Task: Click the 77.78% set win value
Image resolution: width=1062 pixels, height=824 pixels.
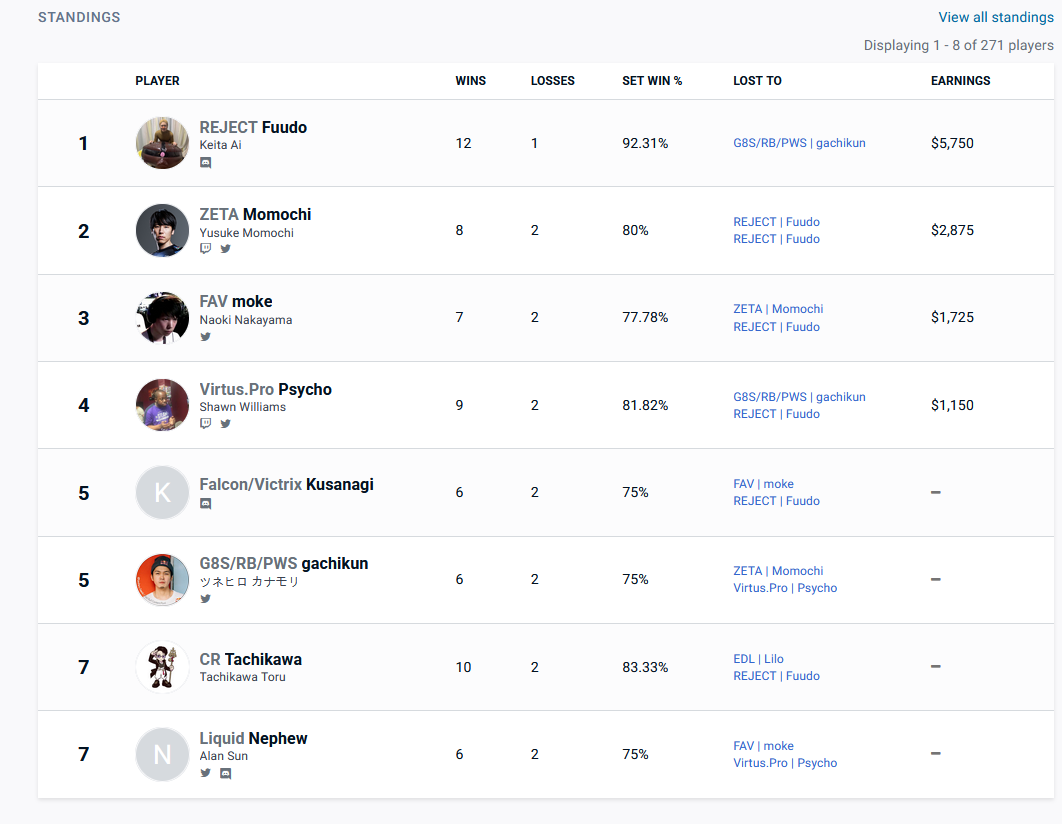Action: 645,317
